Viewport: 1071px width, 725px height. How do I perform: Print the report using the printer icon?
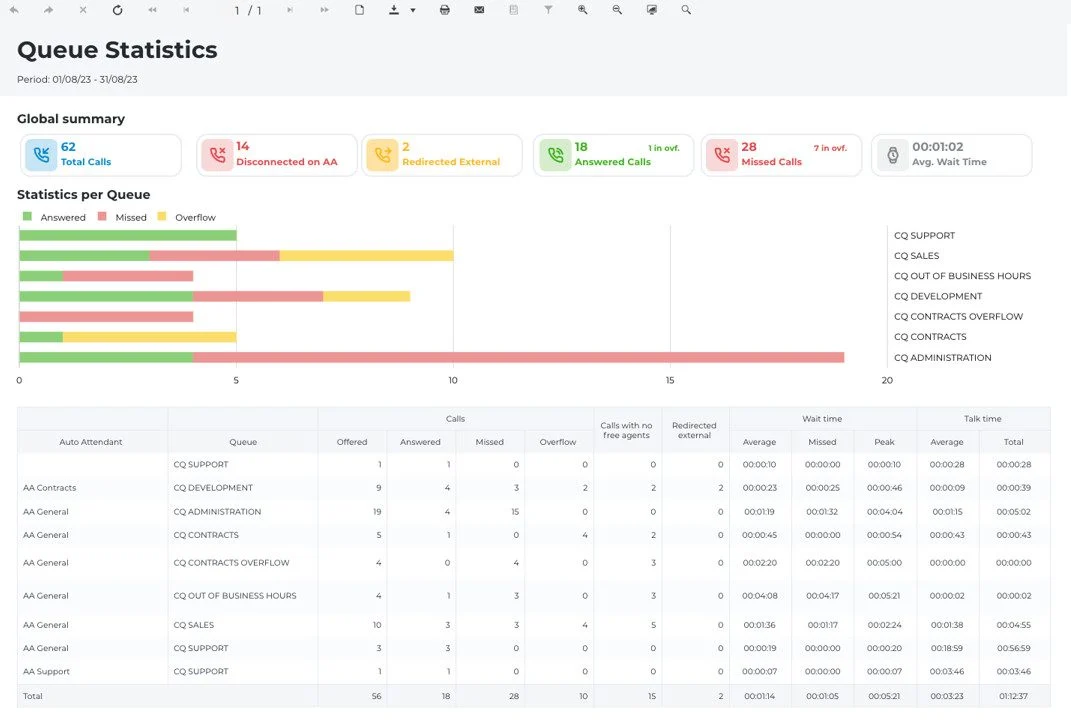tap(445, 10)
